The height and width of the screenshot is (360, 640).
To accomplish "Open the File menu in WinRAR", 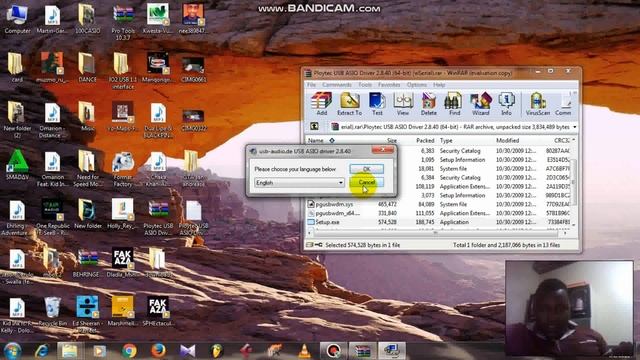I will tap(311, 85).
